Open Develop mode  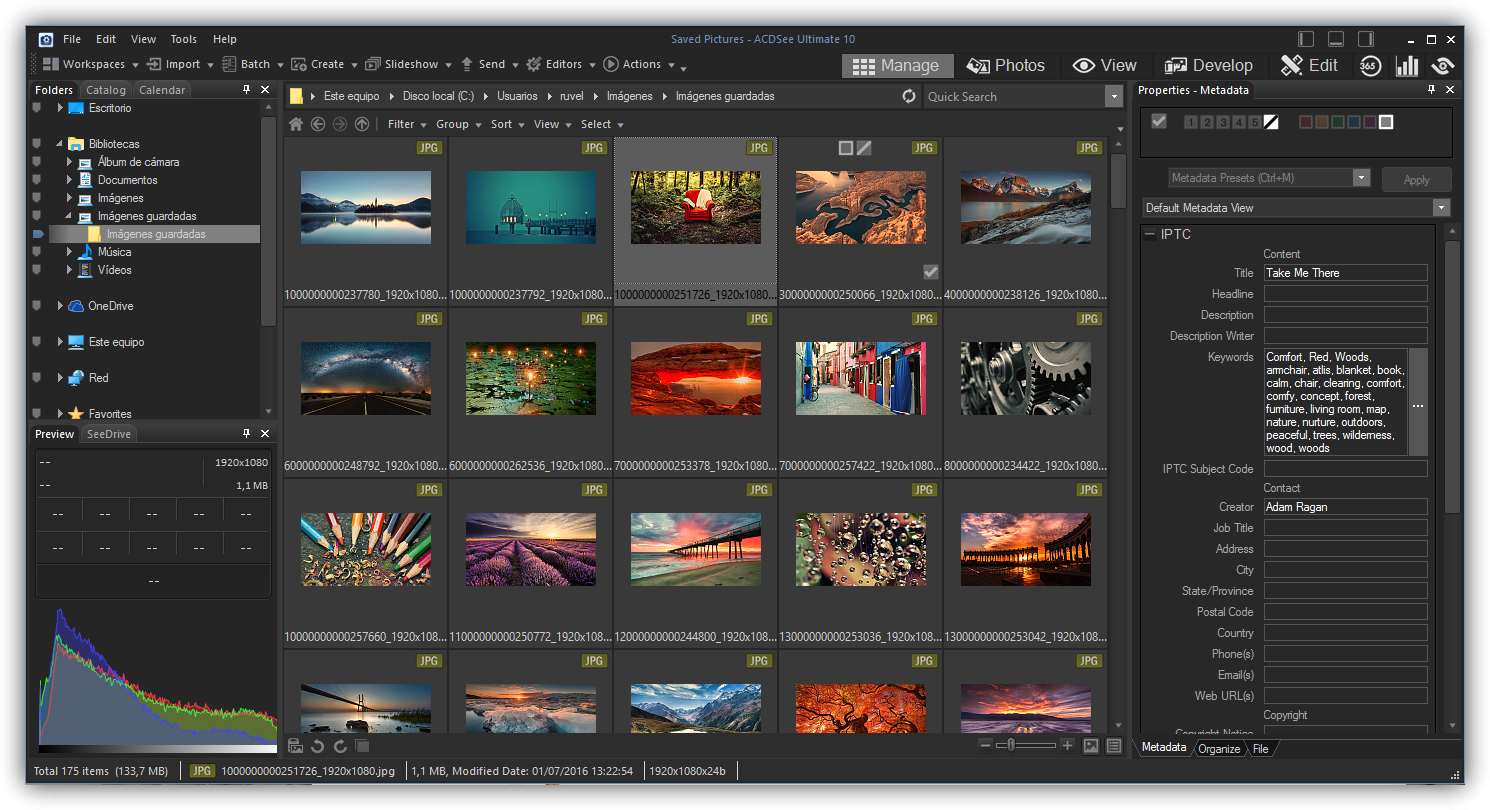[x=1209, y=66]
